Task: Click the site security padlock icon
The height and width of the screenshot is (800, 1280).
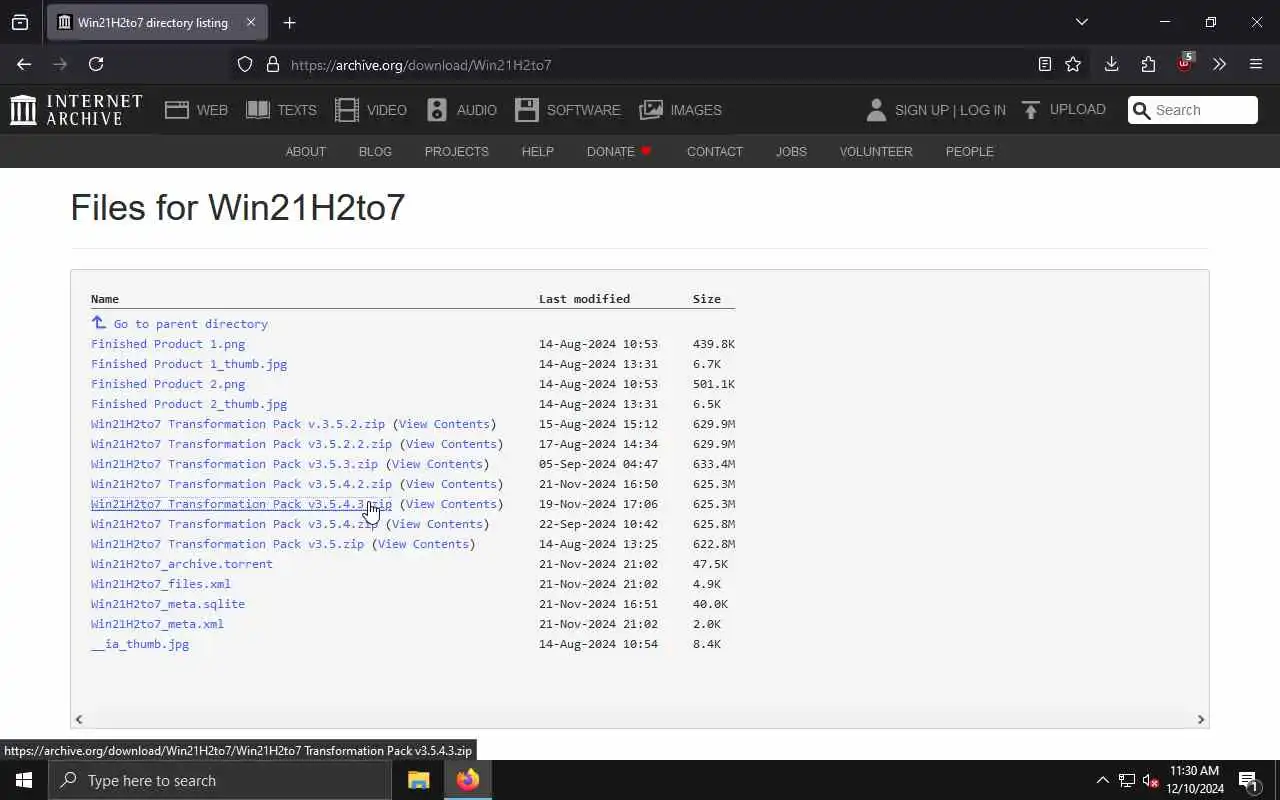Action: click(x=273, y=64)
